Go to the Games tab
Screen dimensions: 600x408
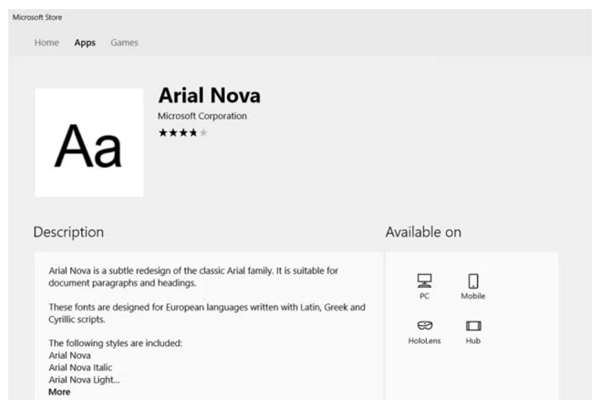pos(124,42)
